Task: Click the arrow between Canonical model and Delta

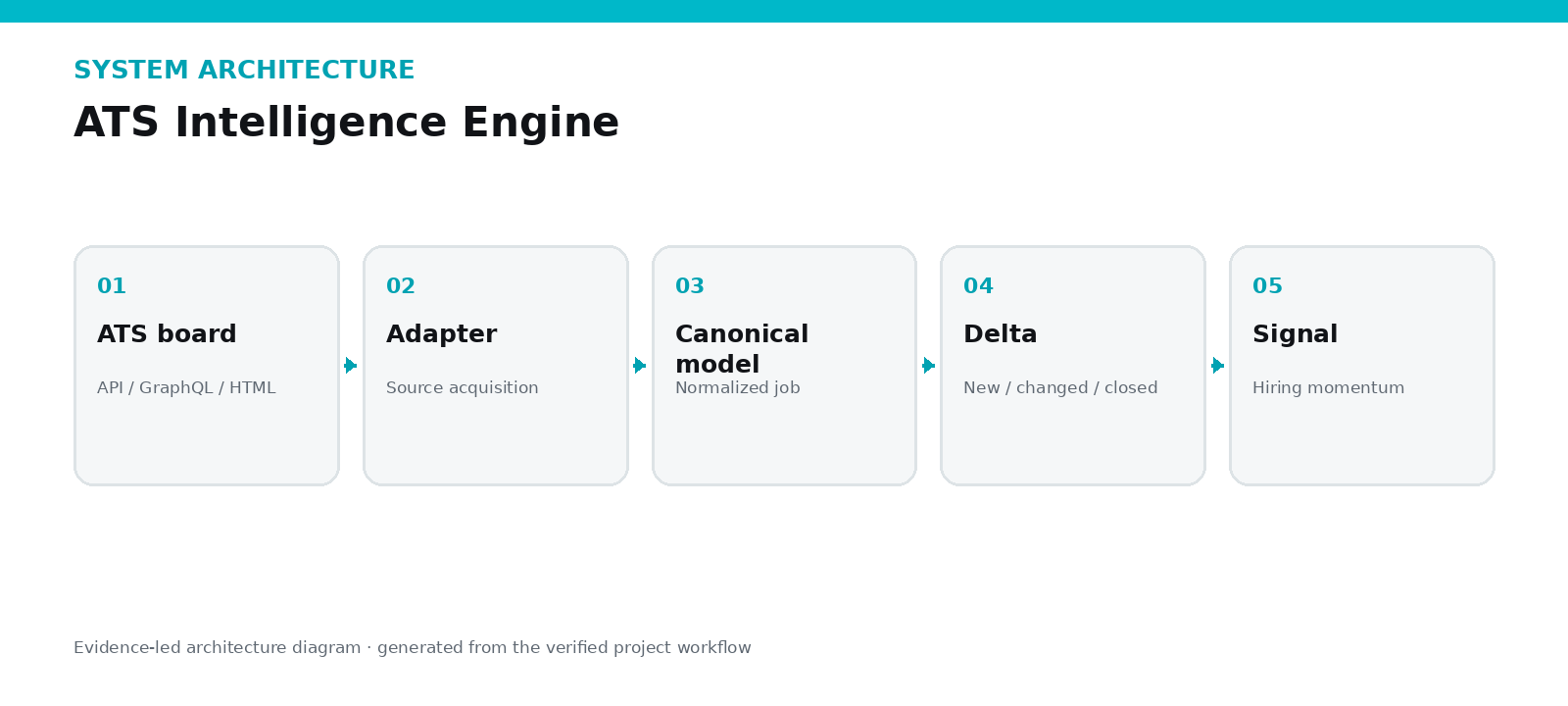Action: click(929, 366)
